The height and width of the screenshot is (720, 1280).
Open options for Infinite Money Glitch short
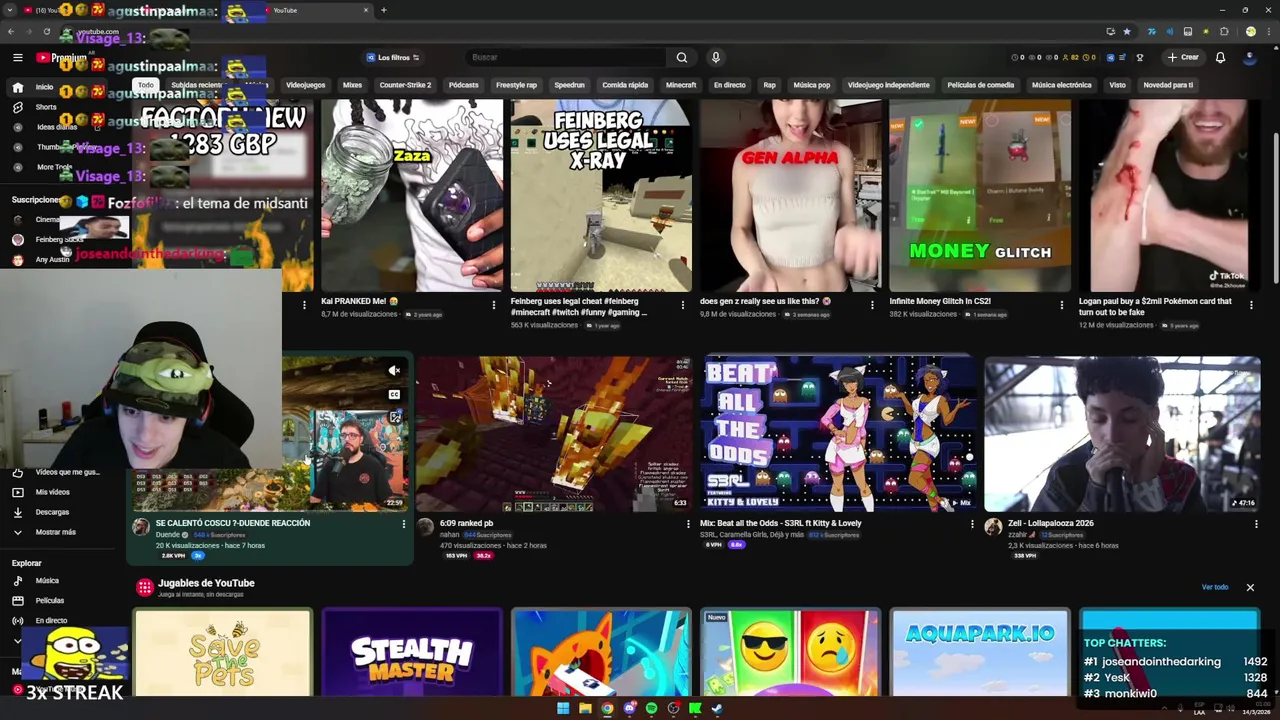pos(1062,305)
